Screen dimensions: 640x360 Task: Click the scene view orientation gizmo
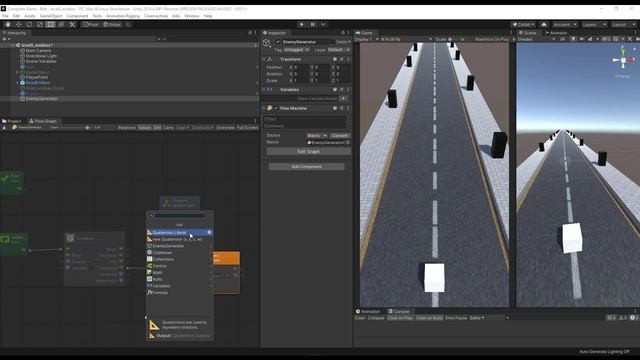(623, 60)
